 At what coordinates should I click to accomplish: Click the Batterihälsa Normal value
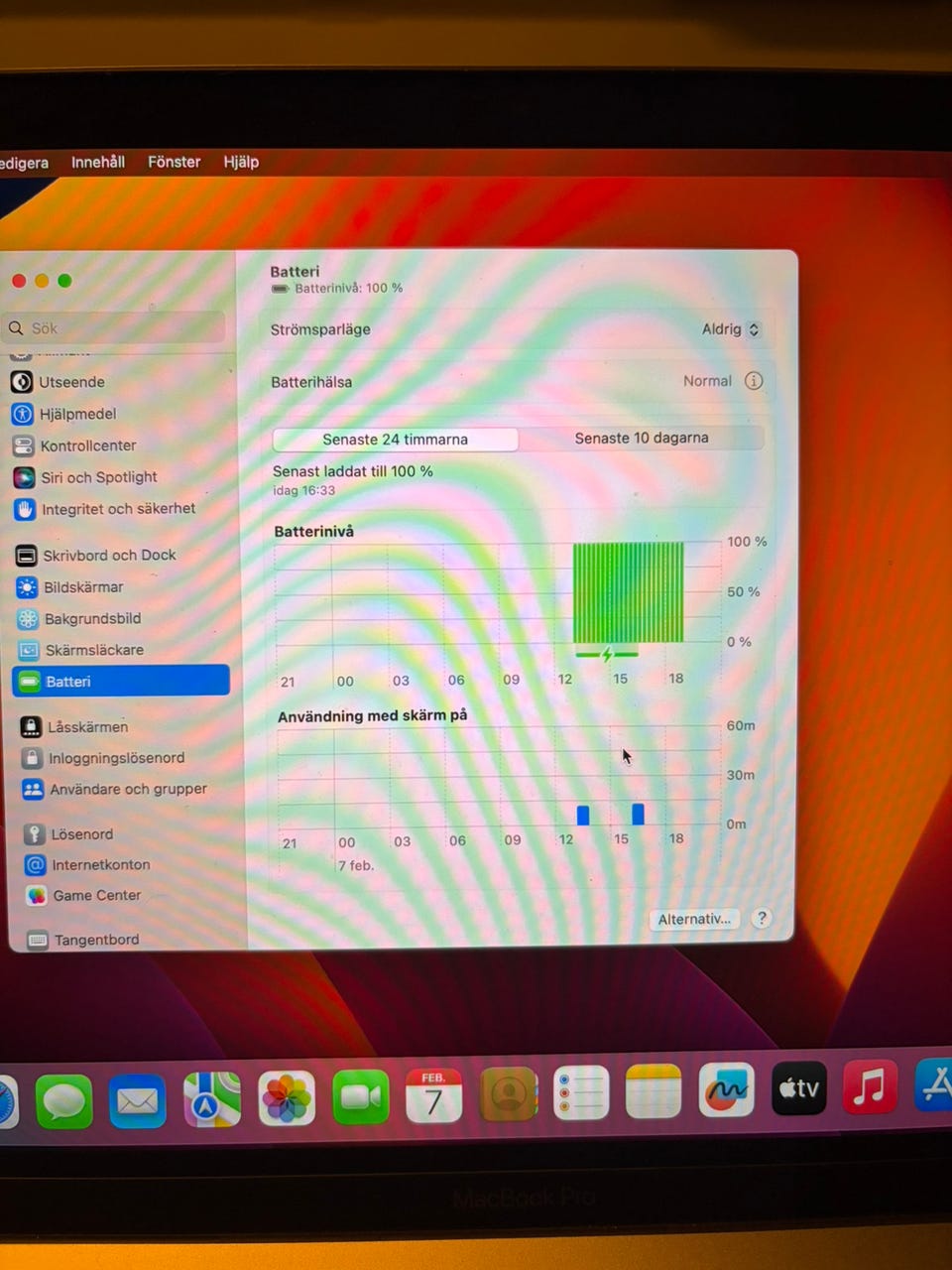click(x=707, y=381)
